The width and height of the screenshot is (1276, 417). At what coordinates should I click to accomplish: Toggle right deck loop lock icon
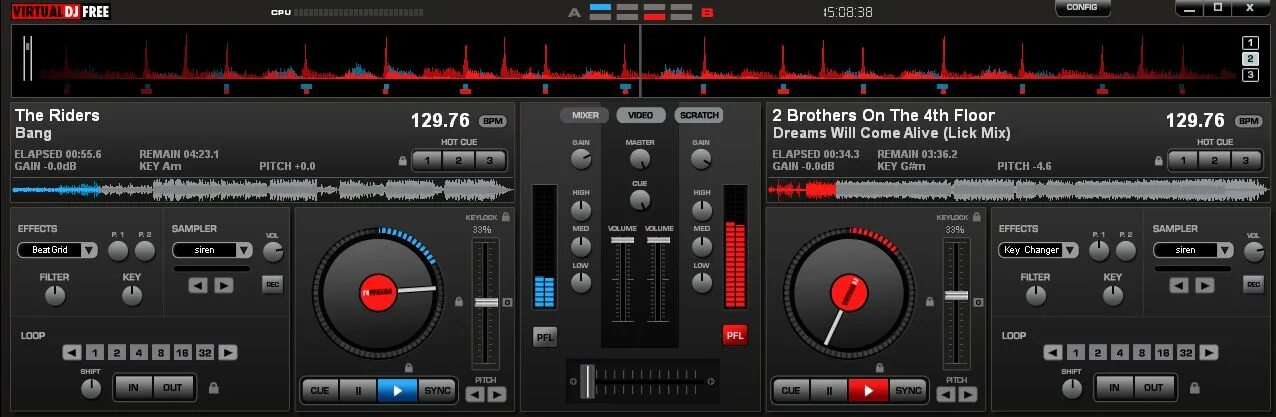click(1193, 388)
